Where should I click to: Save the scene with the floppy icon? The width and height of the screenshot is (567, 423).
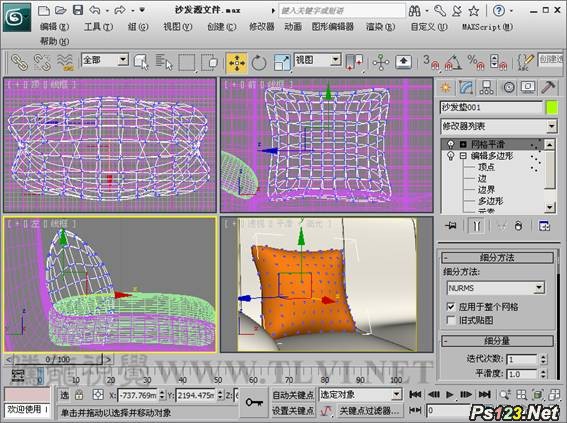[x=78, y=10]
